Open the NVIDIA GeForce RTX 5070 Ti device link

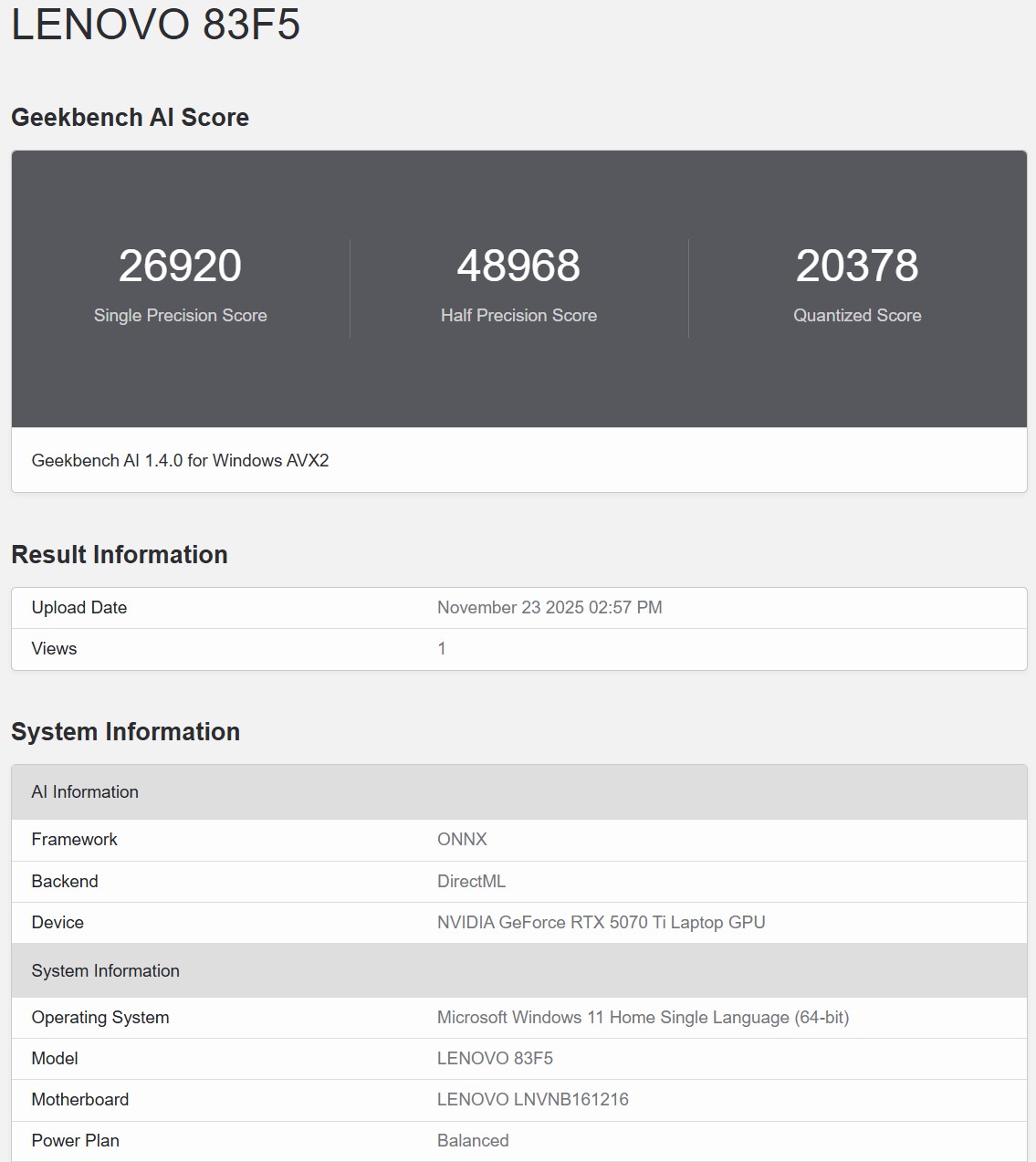click(x=600, y=922)
